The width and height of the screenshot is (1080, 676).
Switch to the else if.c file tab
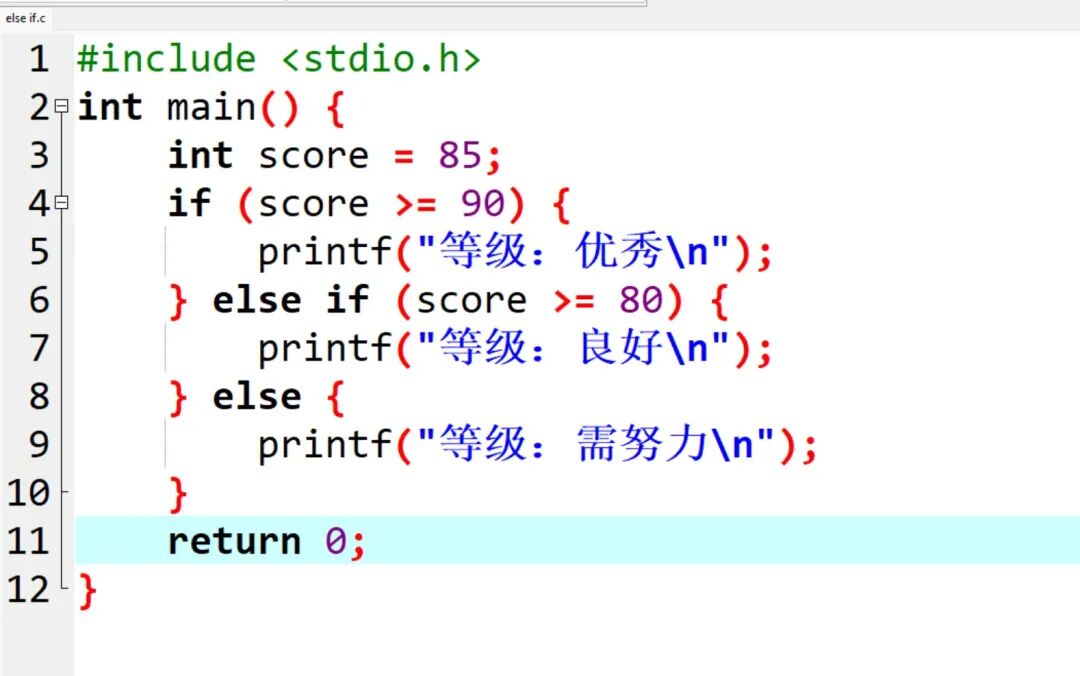pos(25,18)
